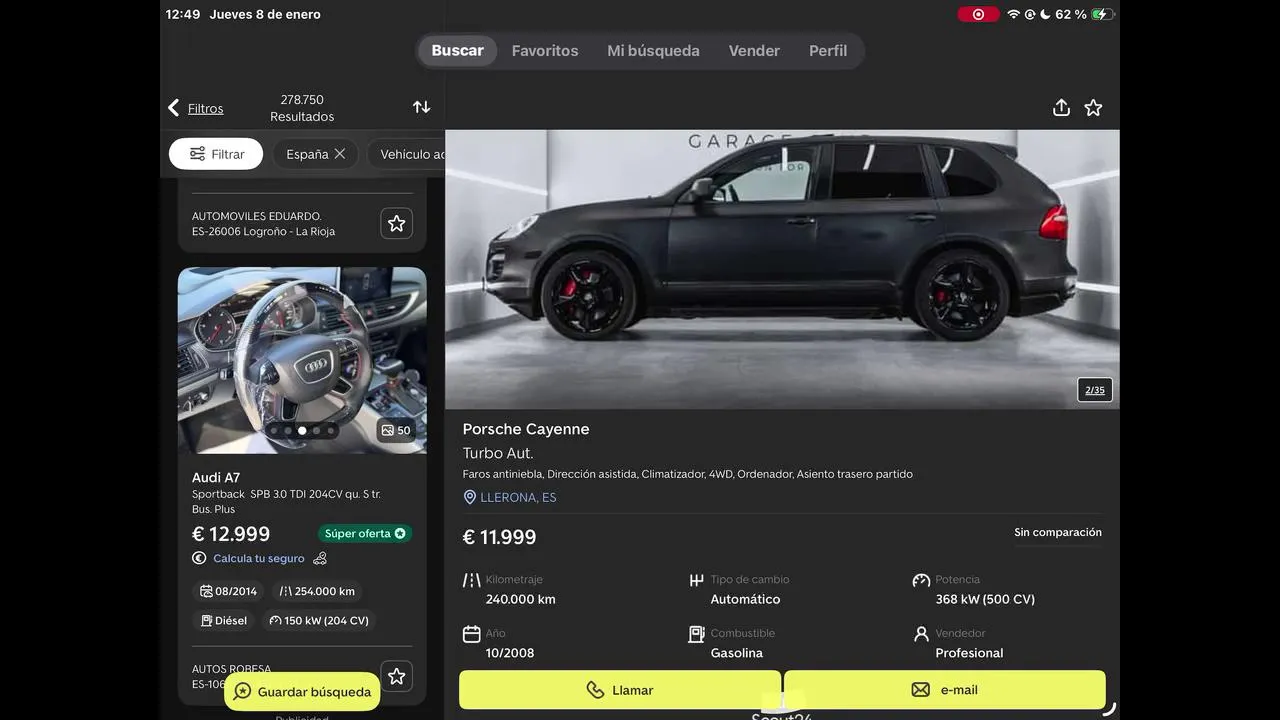Go back to Filtros
The image size is (1280, 720).
click(205, 108)
